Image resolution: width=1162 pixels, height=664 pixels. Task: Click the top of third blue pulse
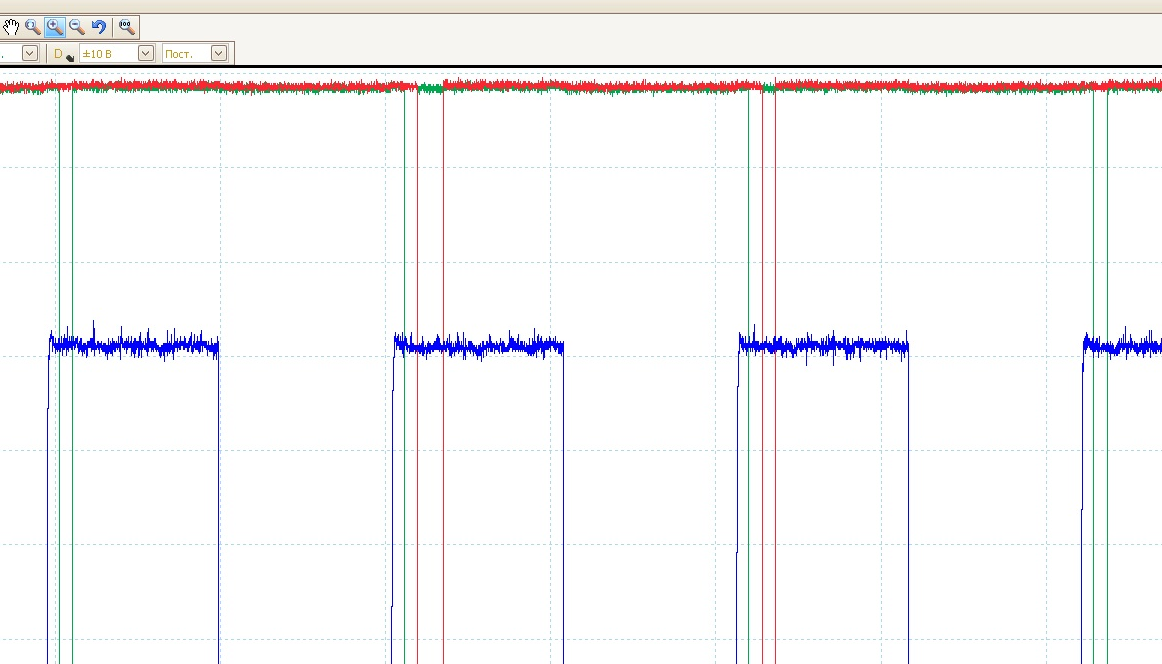[825, 347]
